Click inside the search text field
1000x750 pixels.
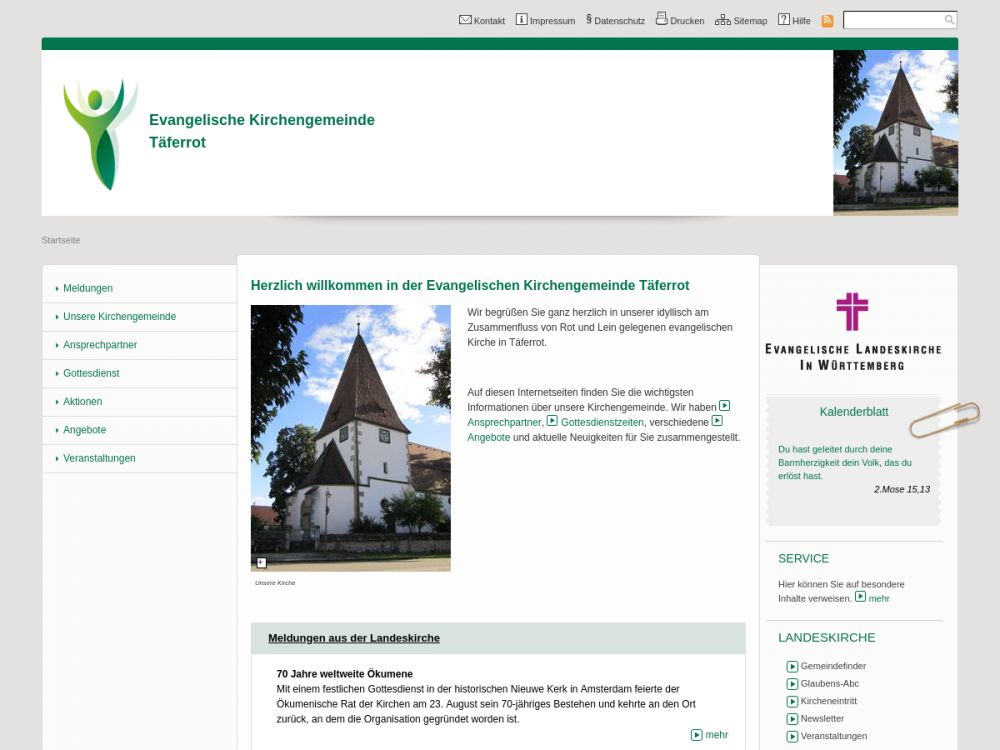coord(893,20)
